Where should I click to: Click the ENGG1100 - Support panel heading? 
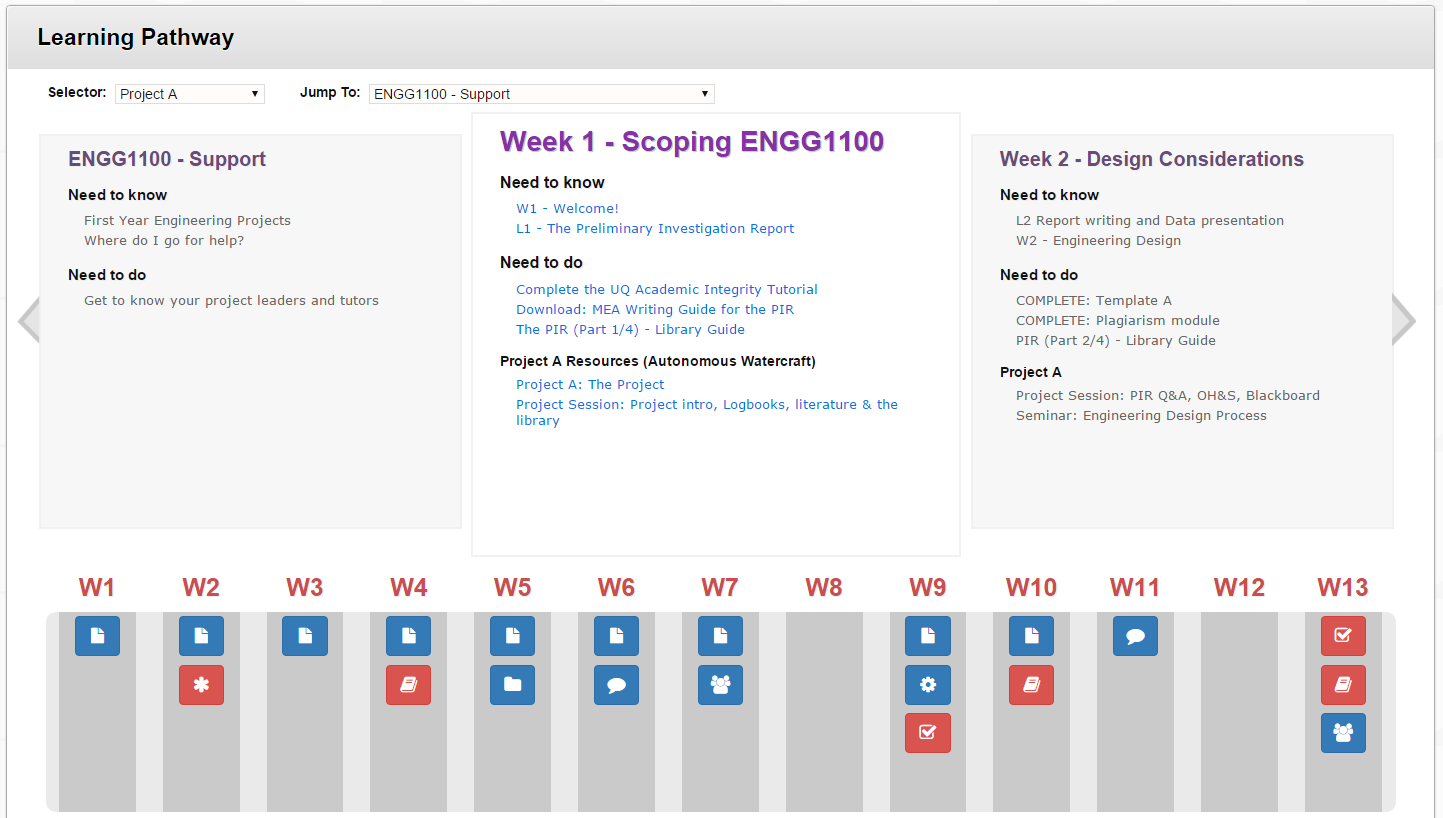(167, 159)
